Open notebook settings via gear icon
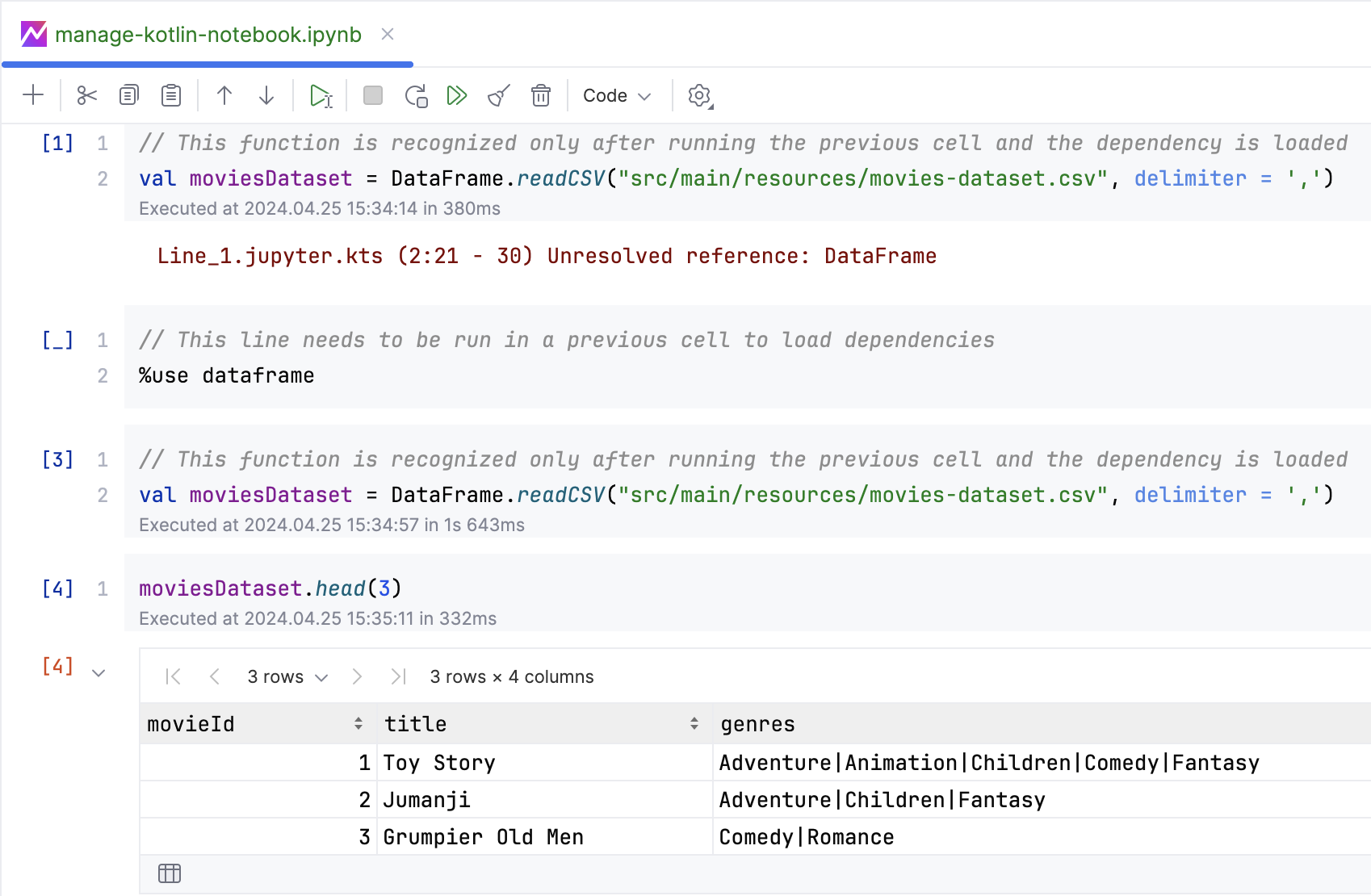The image size is (1371, 896). click(697, 94)
